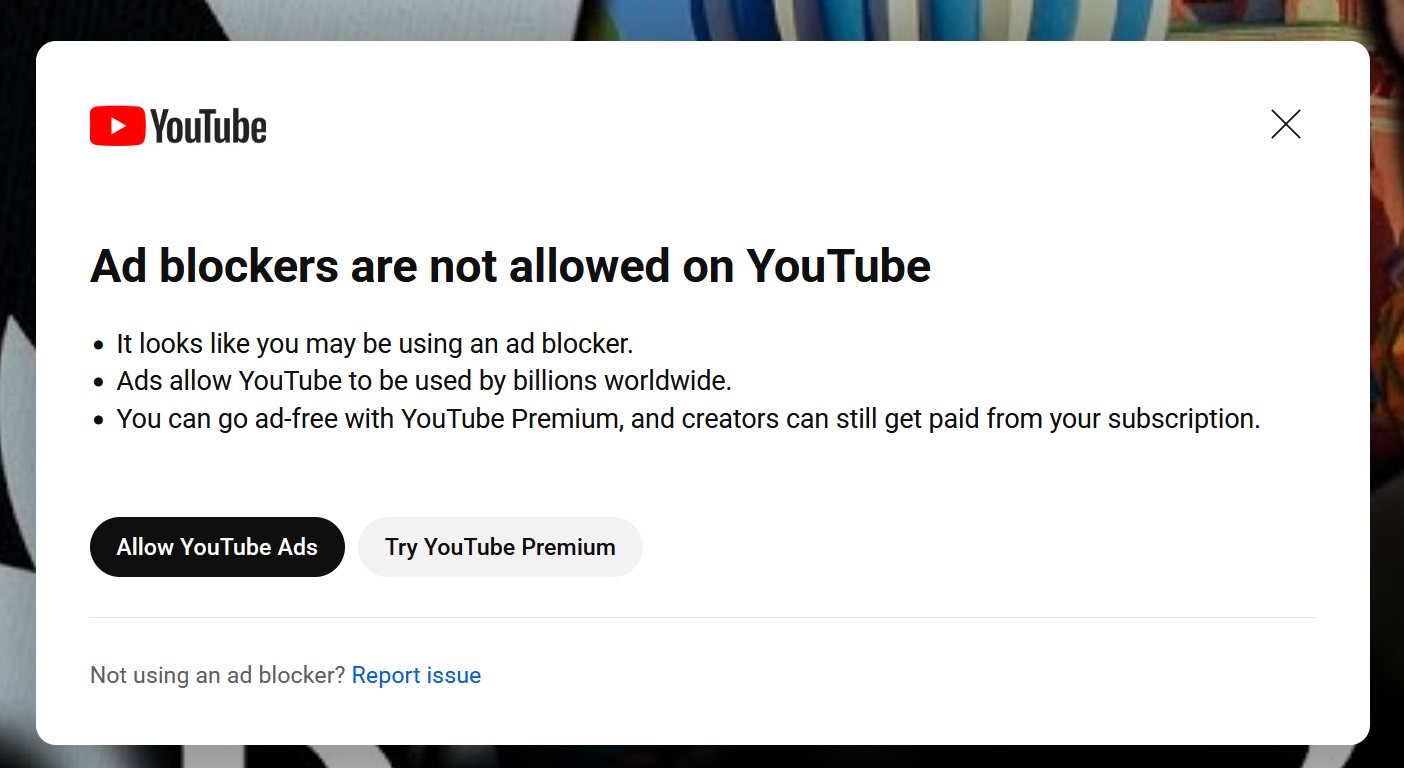Click the blurred video background above the dialog
1404x768 pixels.
700,19
